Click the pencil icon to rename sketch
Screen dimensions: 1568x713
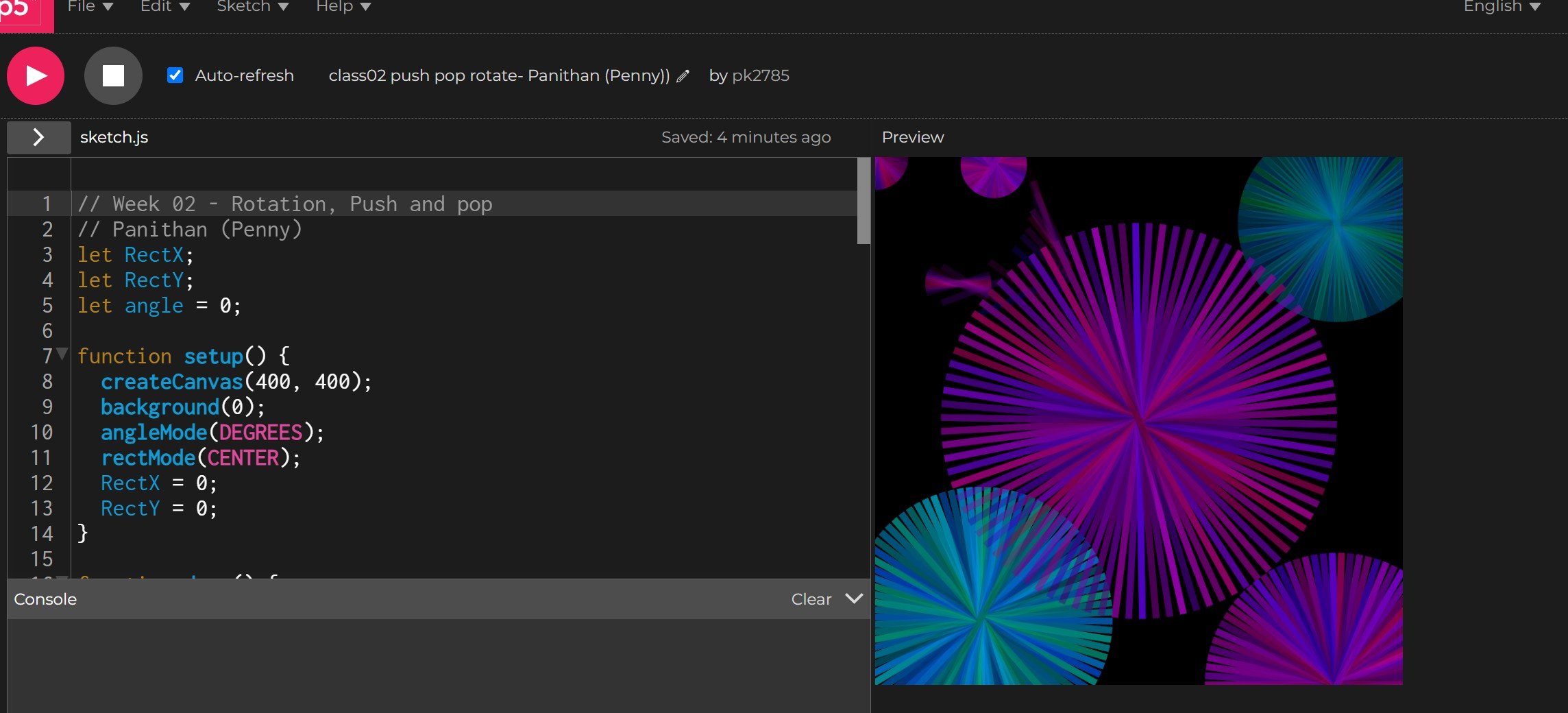683,76
